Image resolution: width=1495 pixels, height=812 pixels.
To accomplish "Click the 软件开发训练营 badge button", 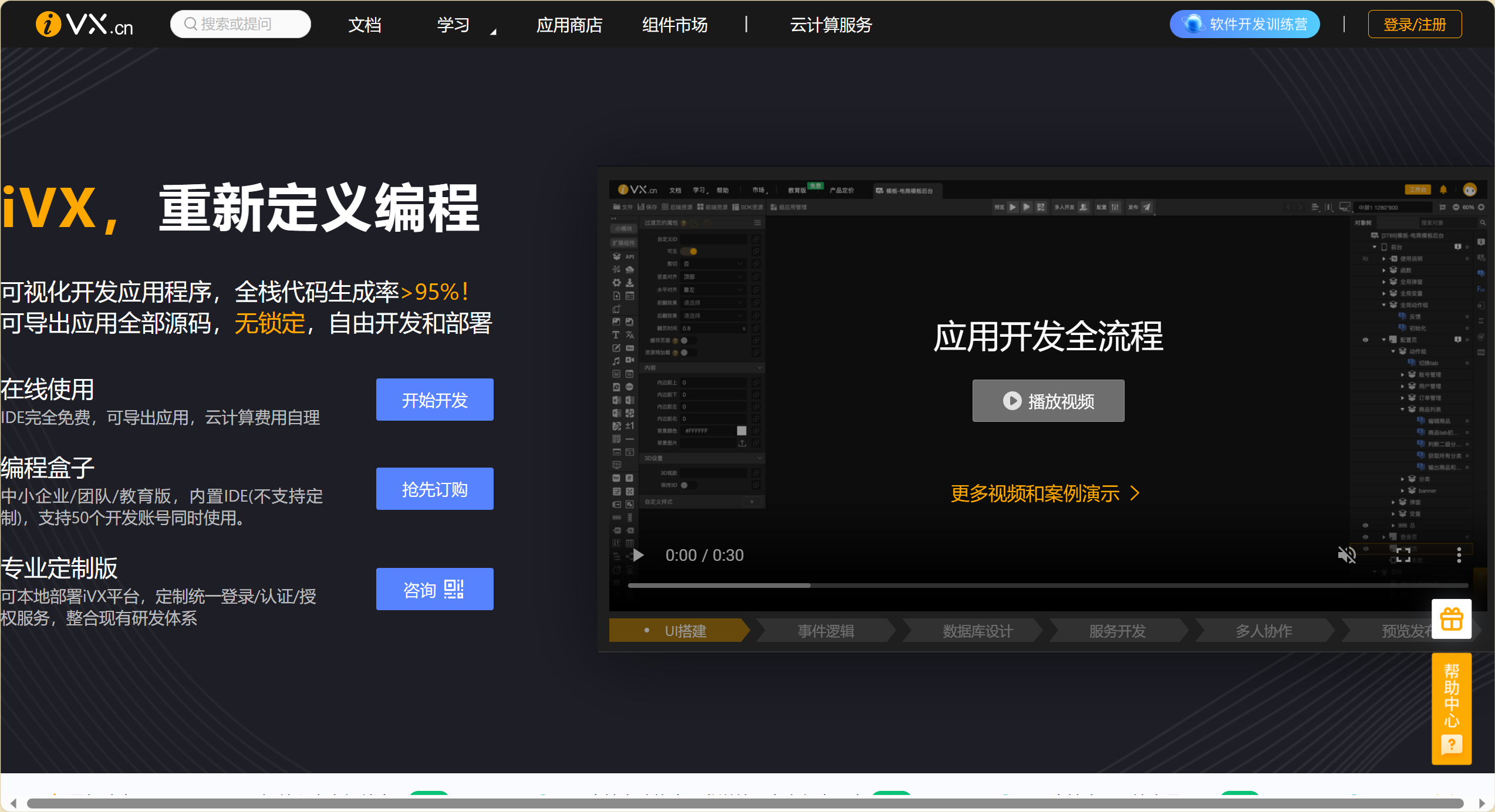I will click(x=1244, y=25).
